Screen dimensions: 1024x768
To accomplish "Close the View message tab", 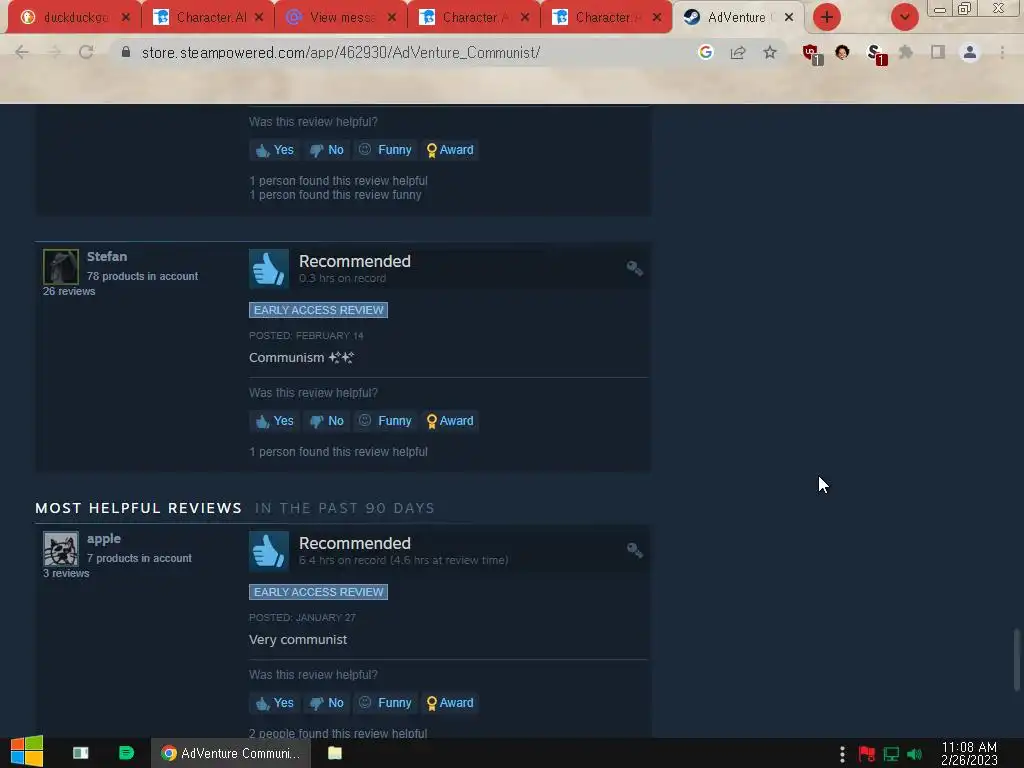I will pyautogui.click(x=392, y=18).
